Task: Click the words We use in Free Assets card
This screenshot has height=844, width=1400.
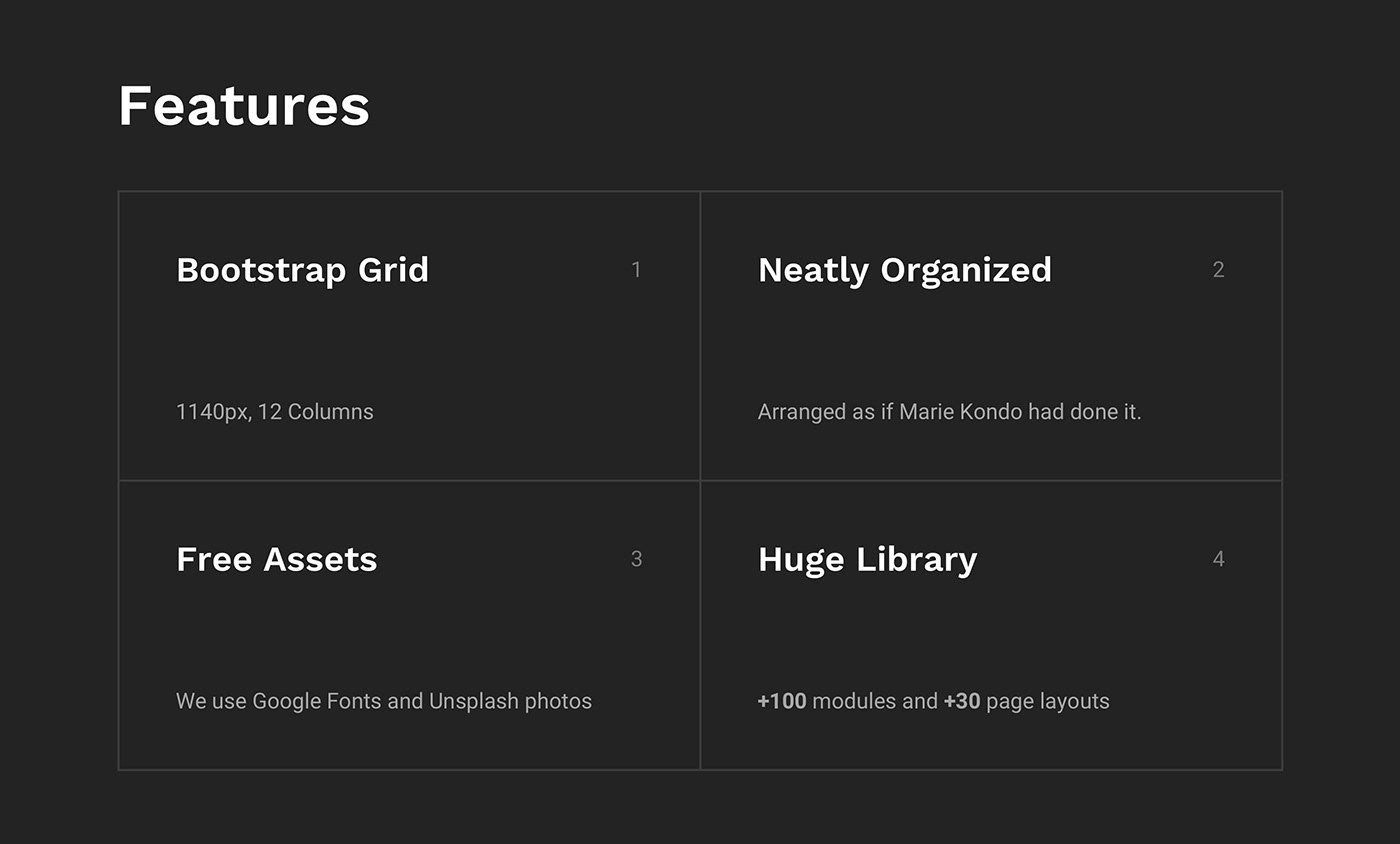Action: [211, 702]
